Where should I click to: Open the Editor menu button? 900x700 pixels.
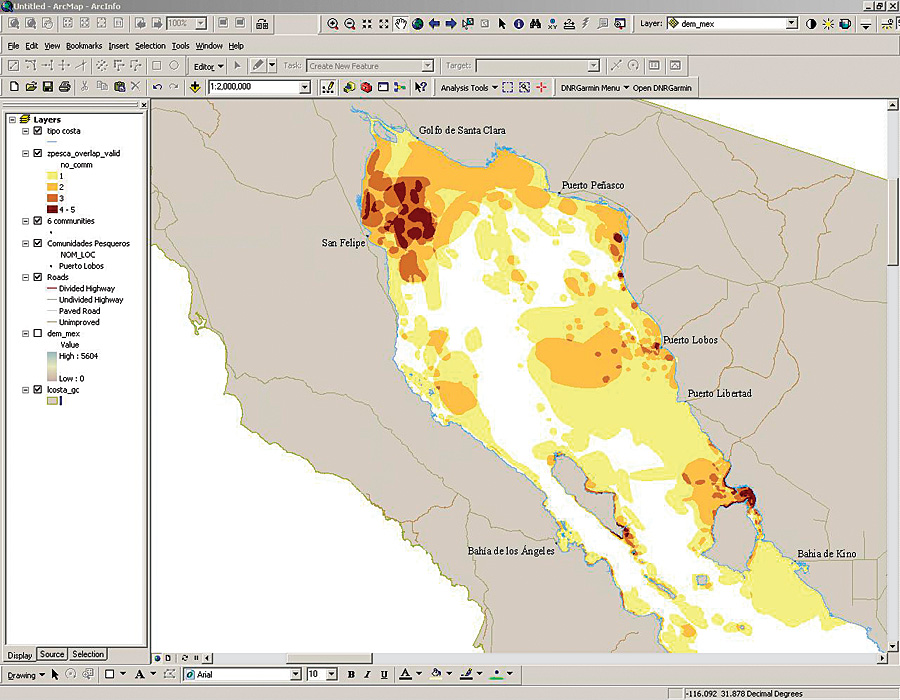click(207, 66)
